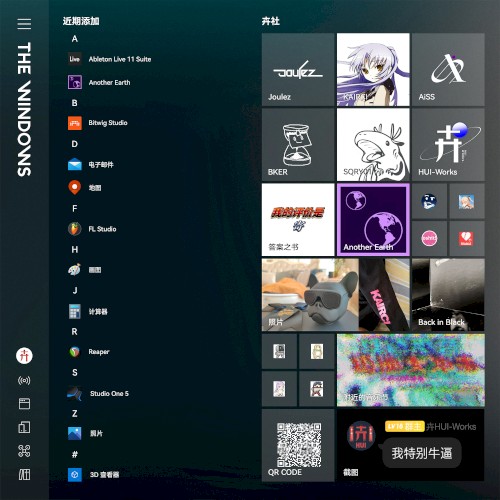Click the broadcast signal icon in sidebar
Viewport: 500px width, 500px height.
click(24, 380)
